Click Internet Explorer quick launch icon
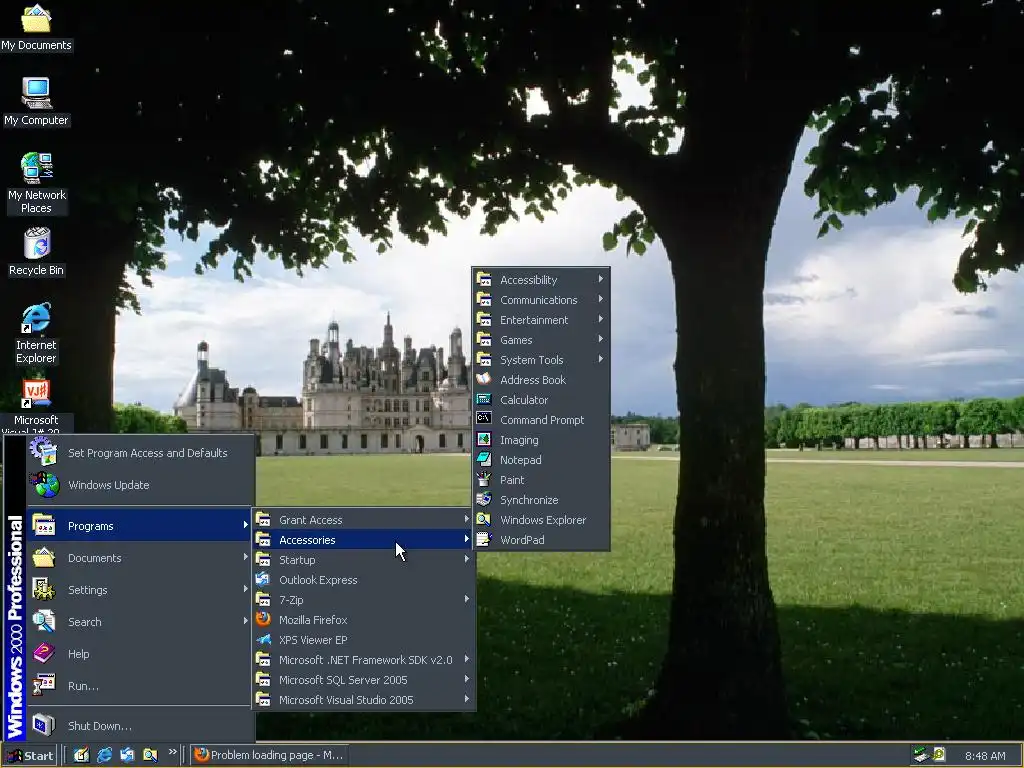The image size is (1024, 768). coord(104,755)
